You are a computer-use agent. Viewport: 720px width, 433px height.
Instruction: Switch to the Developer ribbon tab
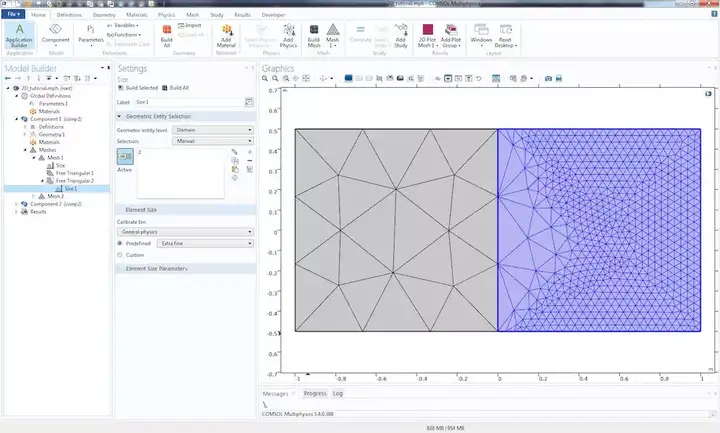(x=273, y=15)
